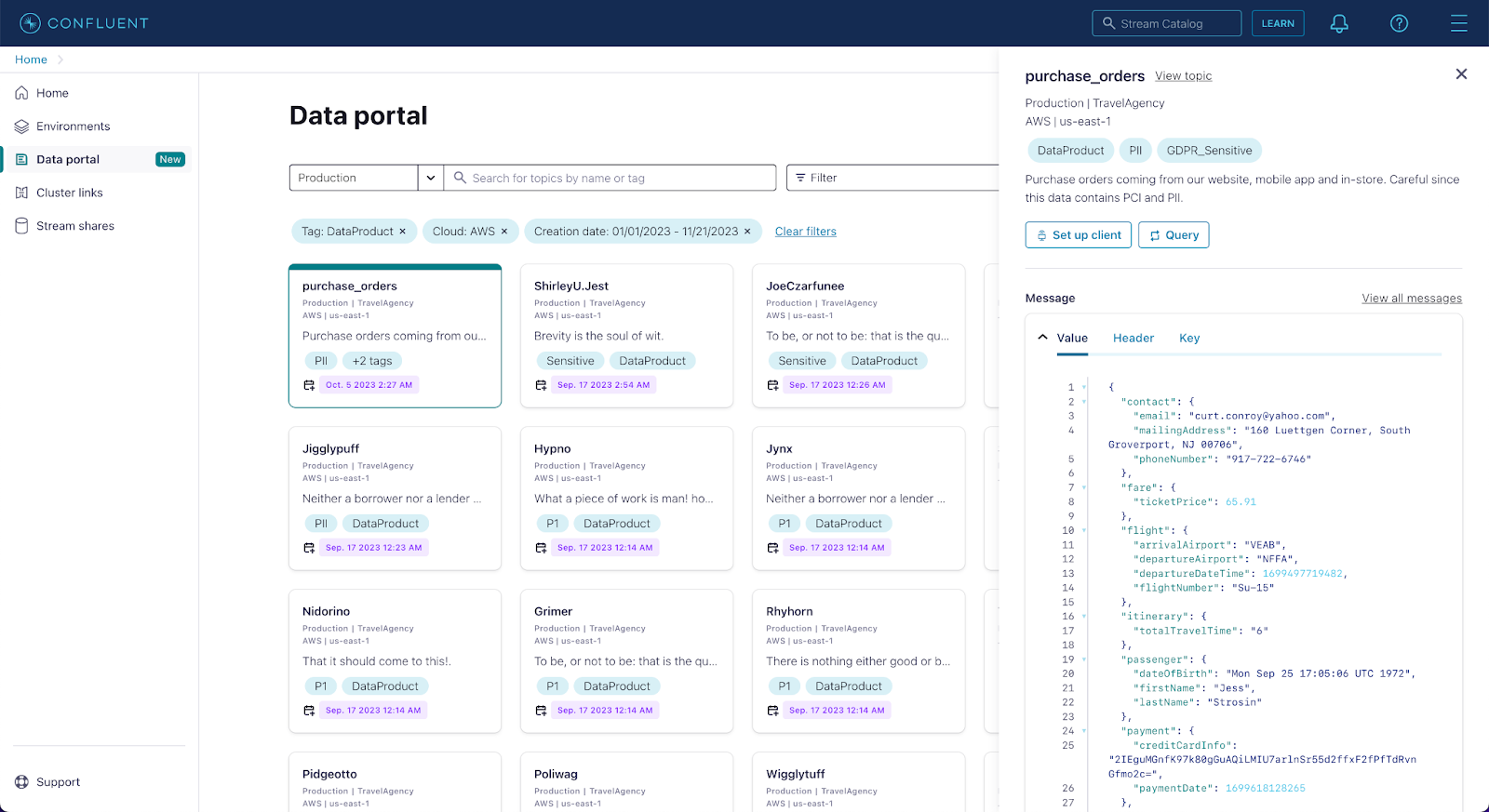This screenshot has height=812, width=1489.
Task: Click the DataProduct tag in details panel
Action: (x=1071, y=151)
